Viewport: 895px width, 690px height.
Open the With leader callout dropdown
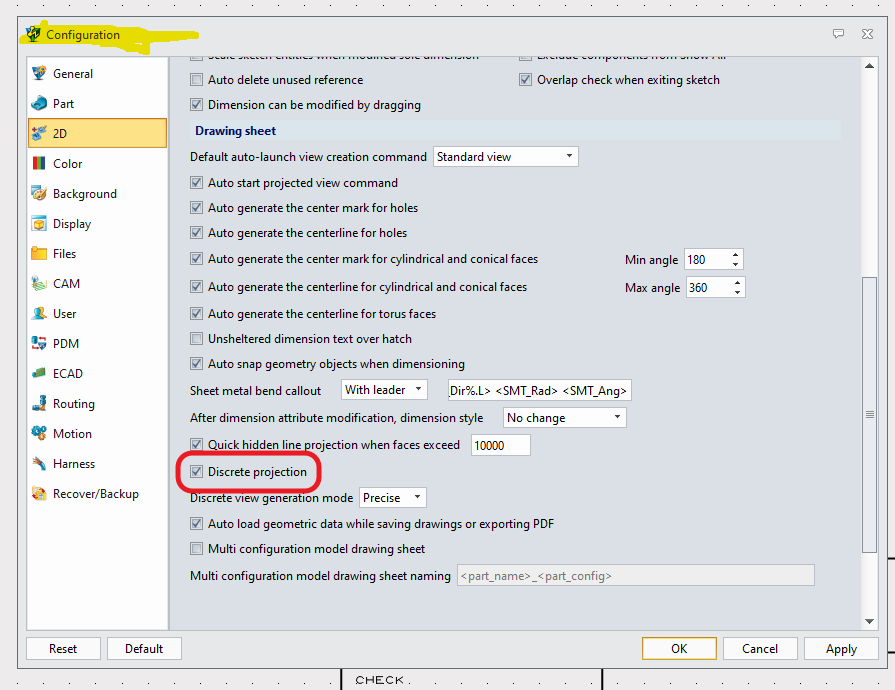(x=384, y=390)
